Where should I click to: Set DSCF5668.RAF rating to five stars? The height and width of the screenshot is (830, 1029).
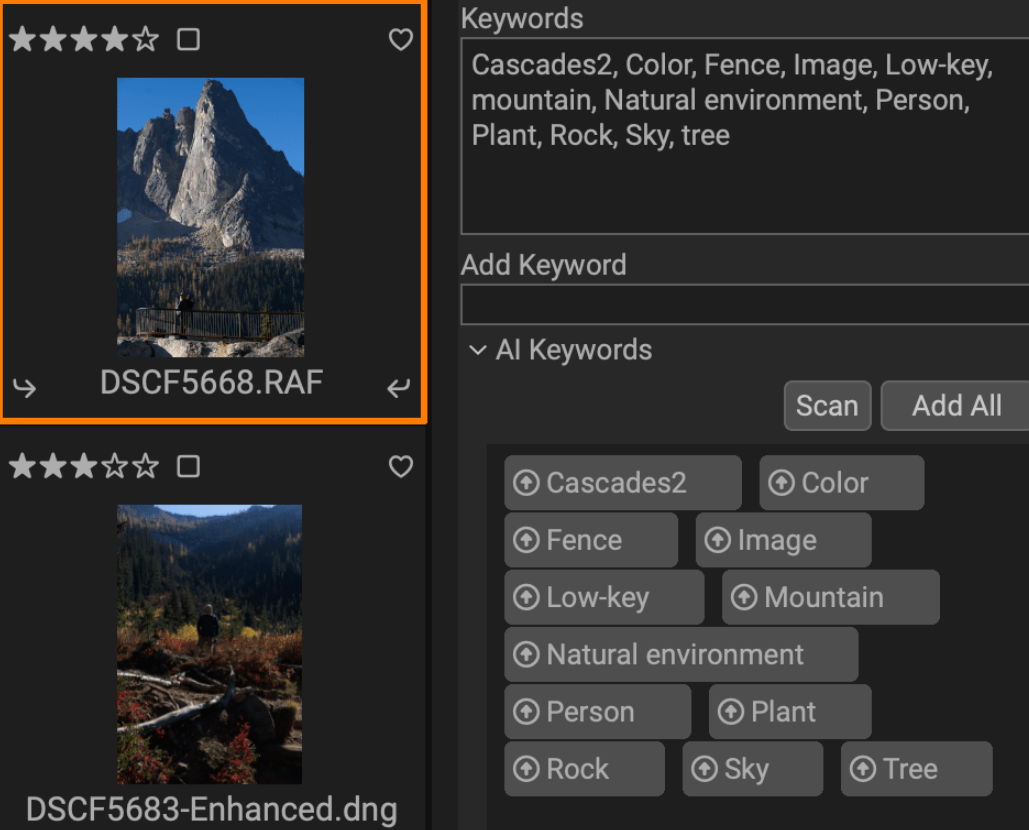coord(146,39)
